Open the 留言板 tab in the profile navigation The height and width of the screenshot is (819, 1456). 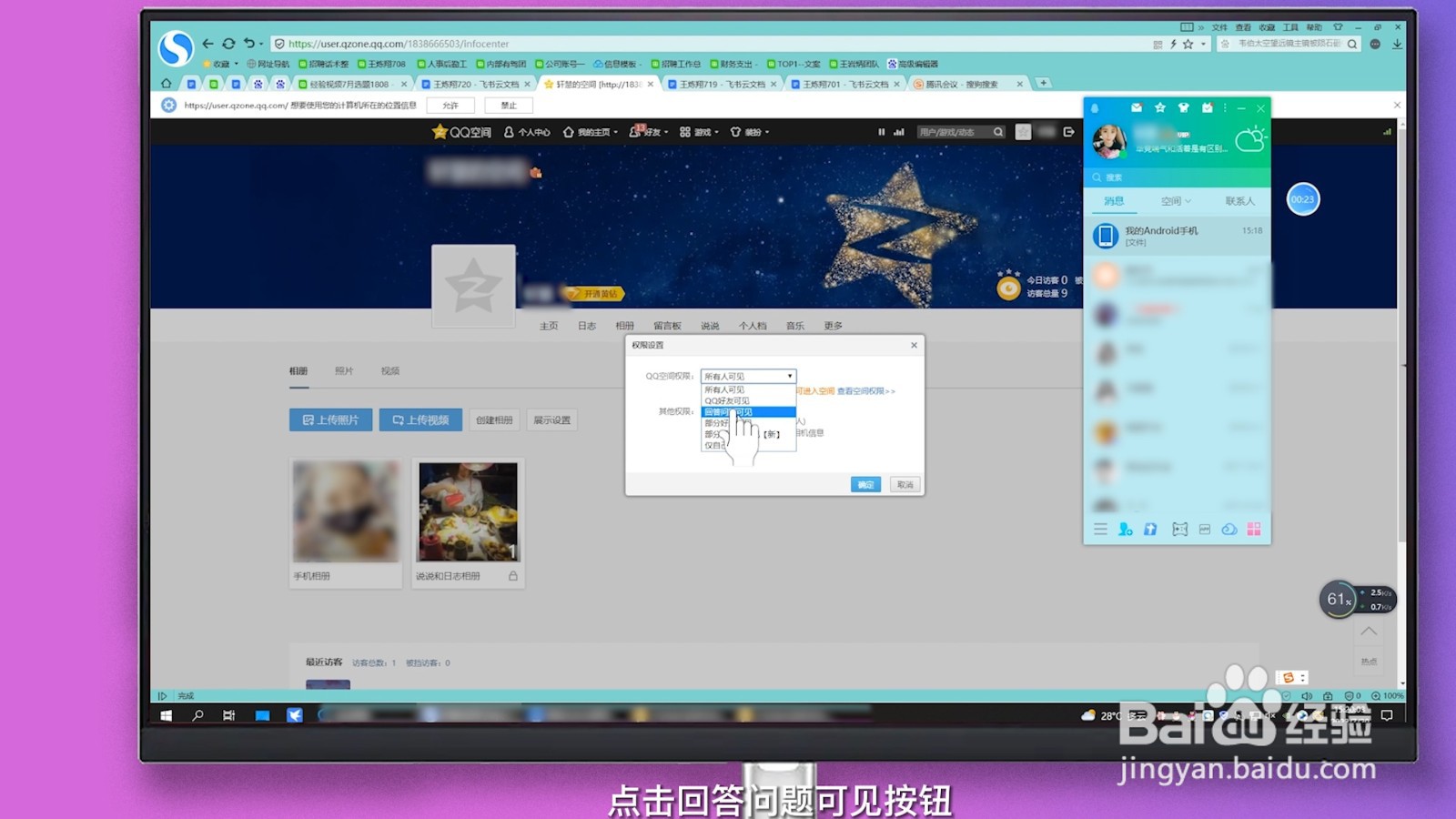667,326
